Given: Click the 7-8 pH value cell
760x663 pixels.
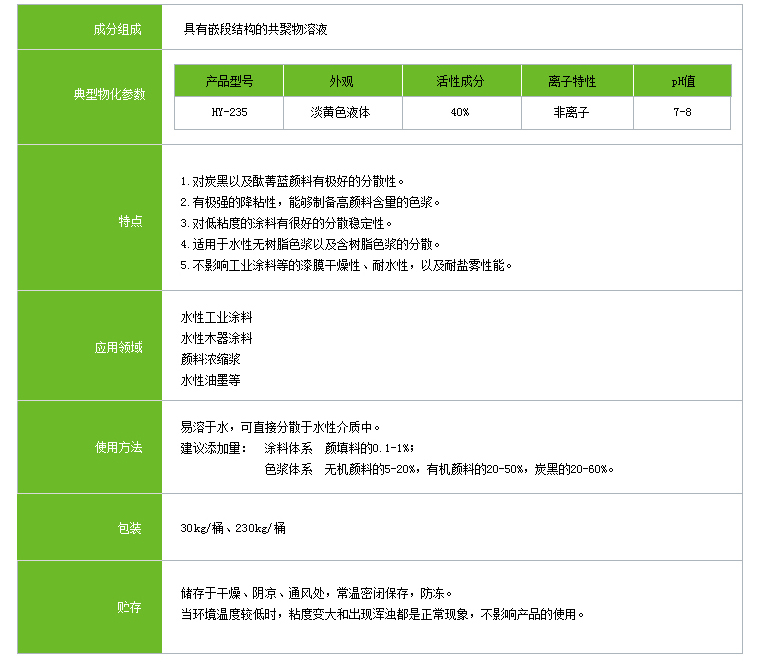Looking at the screenshot, I should (682, 112).
